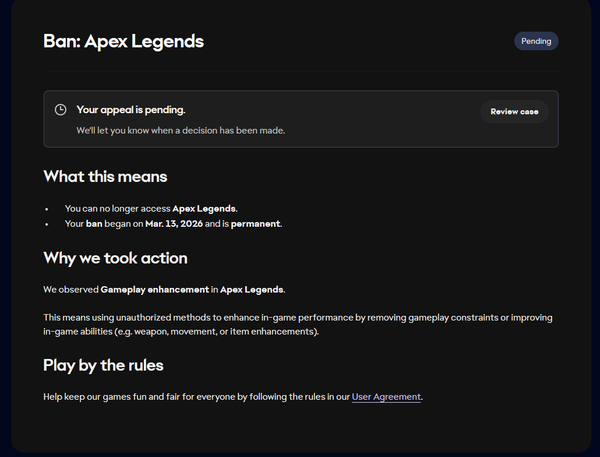
Task: Click bold 'Apex Legends' in first bullet
Action: (x=204, y=208)
